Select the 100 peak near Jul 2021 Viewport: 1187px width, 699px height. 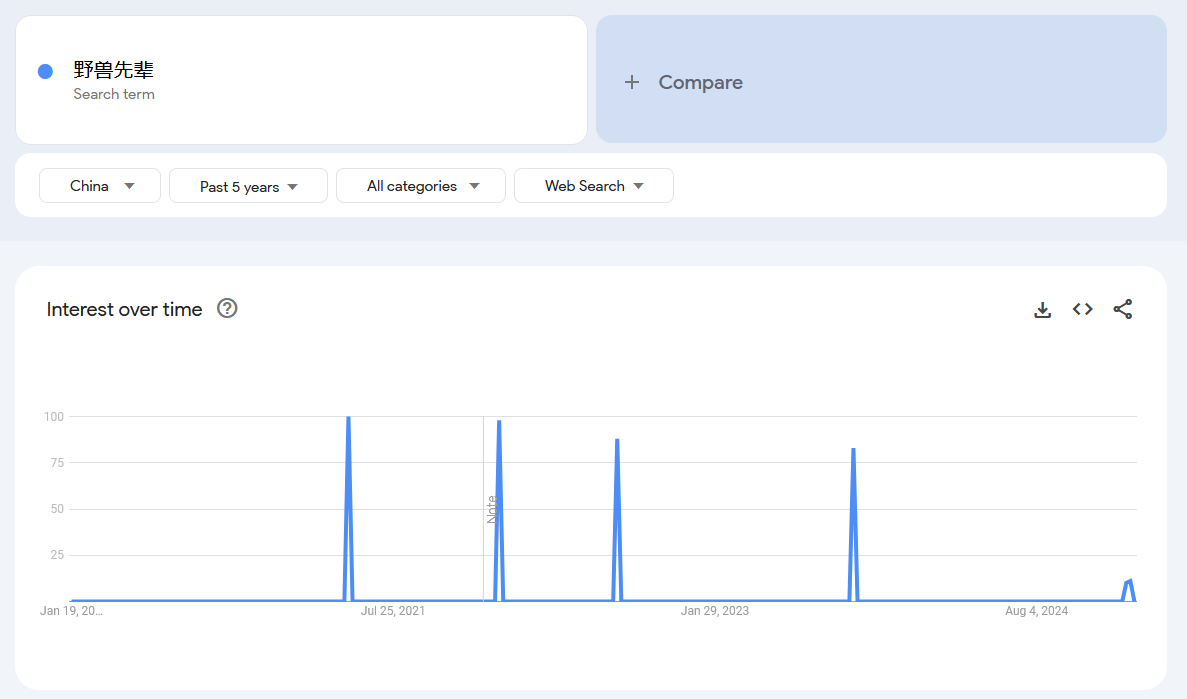coord(348,418)
